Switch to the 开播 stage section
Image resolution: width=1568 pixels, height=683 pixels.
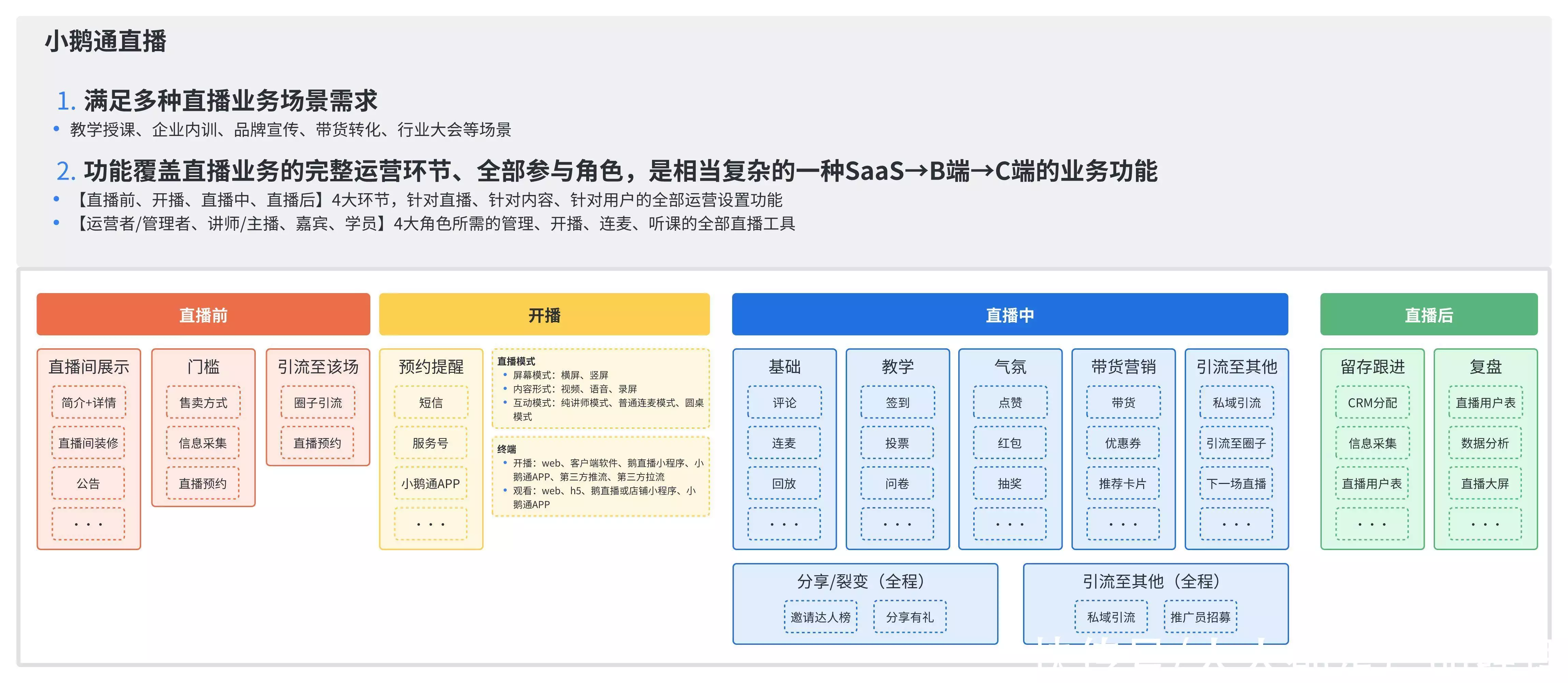[x=545, y=315]
